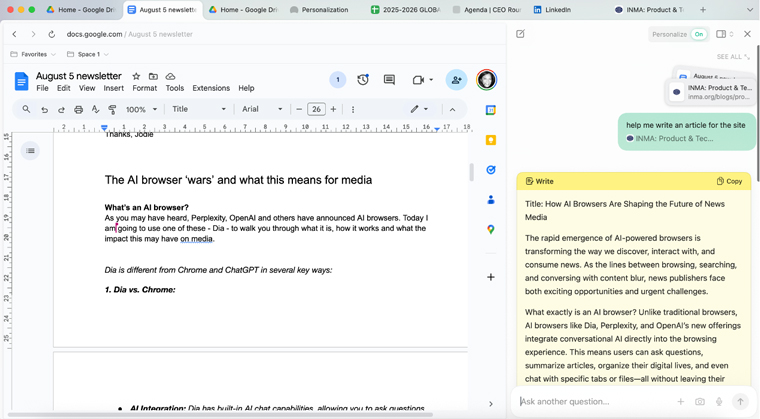Screen dimensions: 760x419
Task: Open Contacts side panel
Action: 491,199
